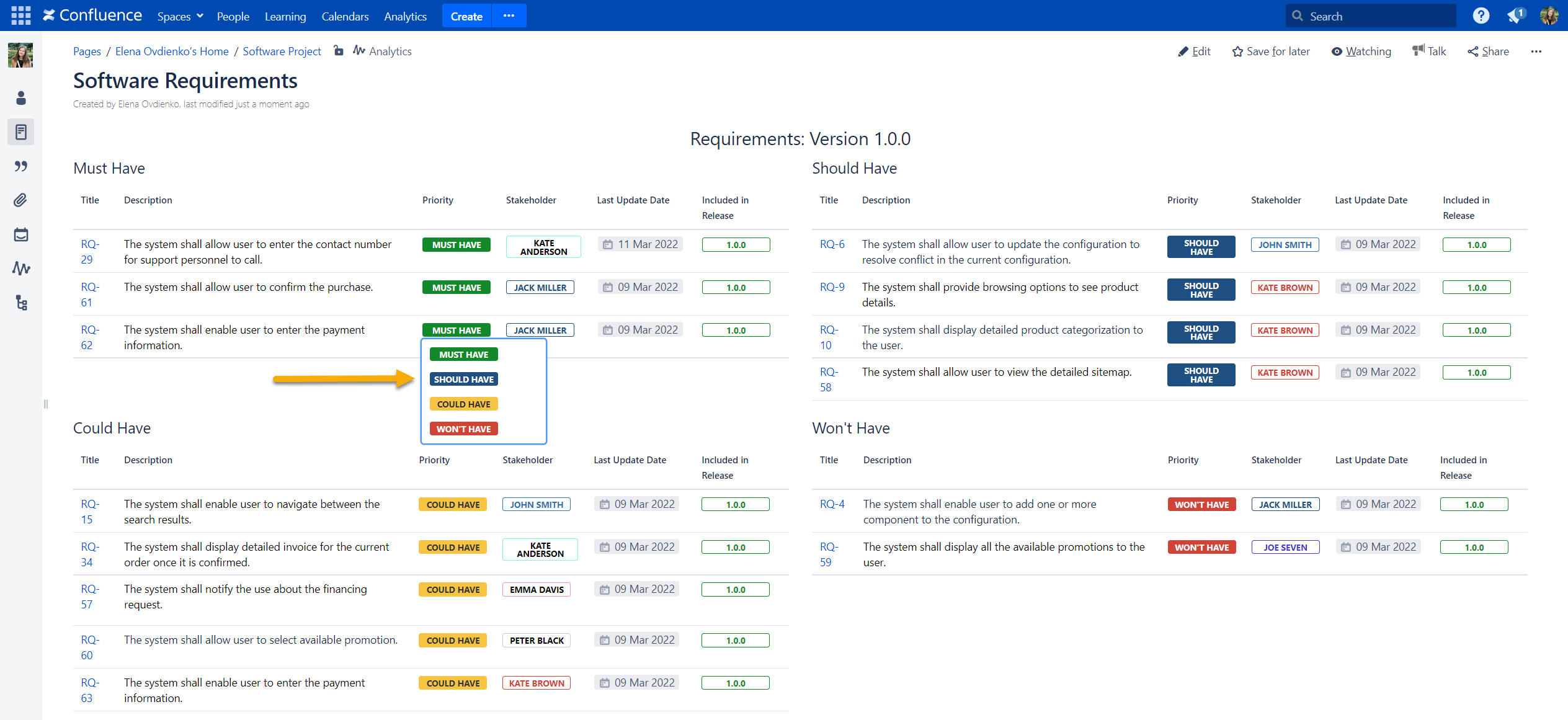Toggle Save for later star
This screenshot has width=1568, height=720.
(x=1270, y=51)
